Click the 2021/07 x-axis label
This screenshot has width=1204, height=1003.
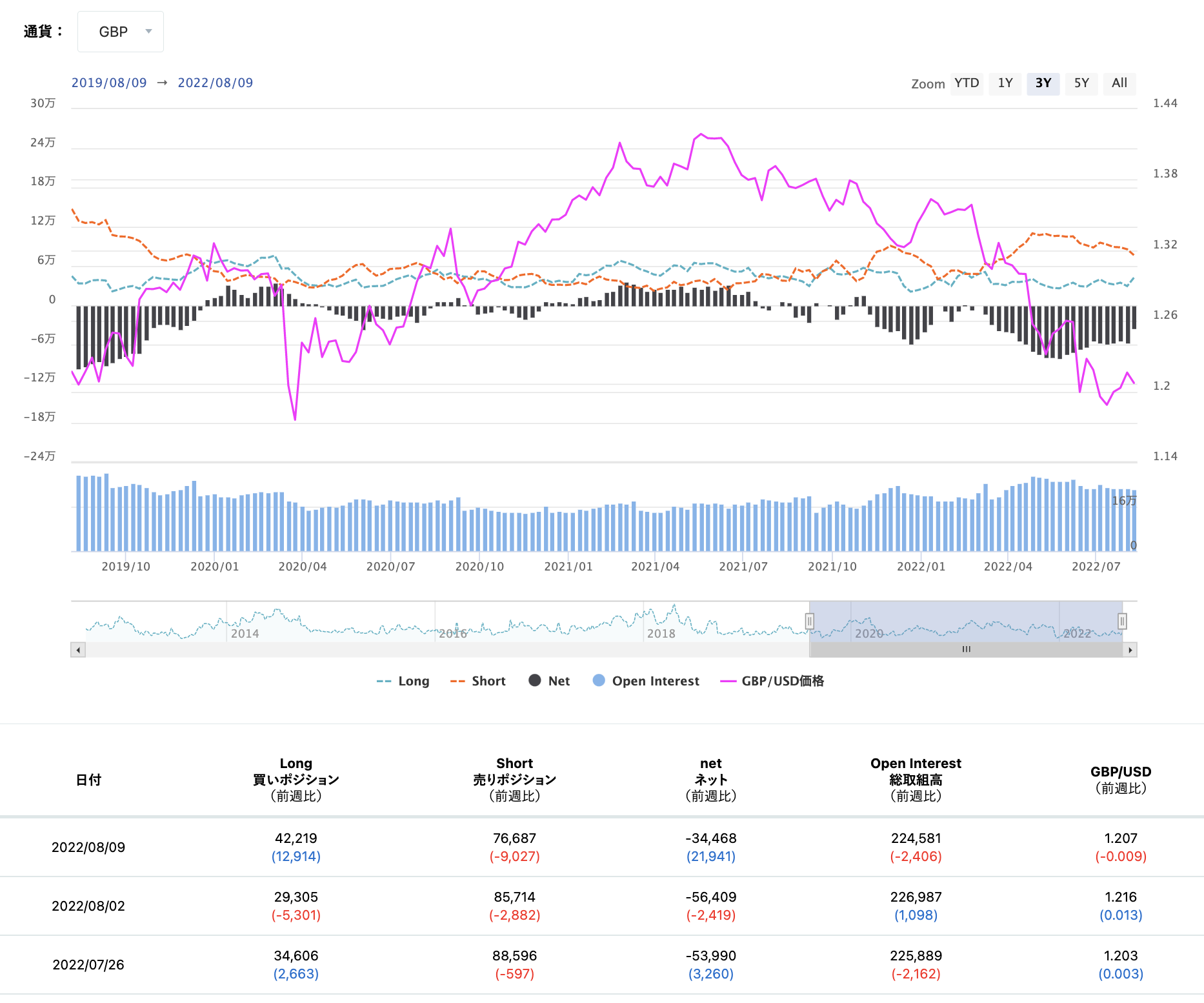click(743, 567)
